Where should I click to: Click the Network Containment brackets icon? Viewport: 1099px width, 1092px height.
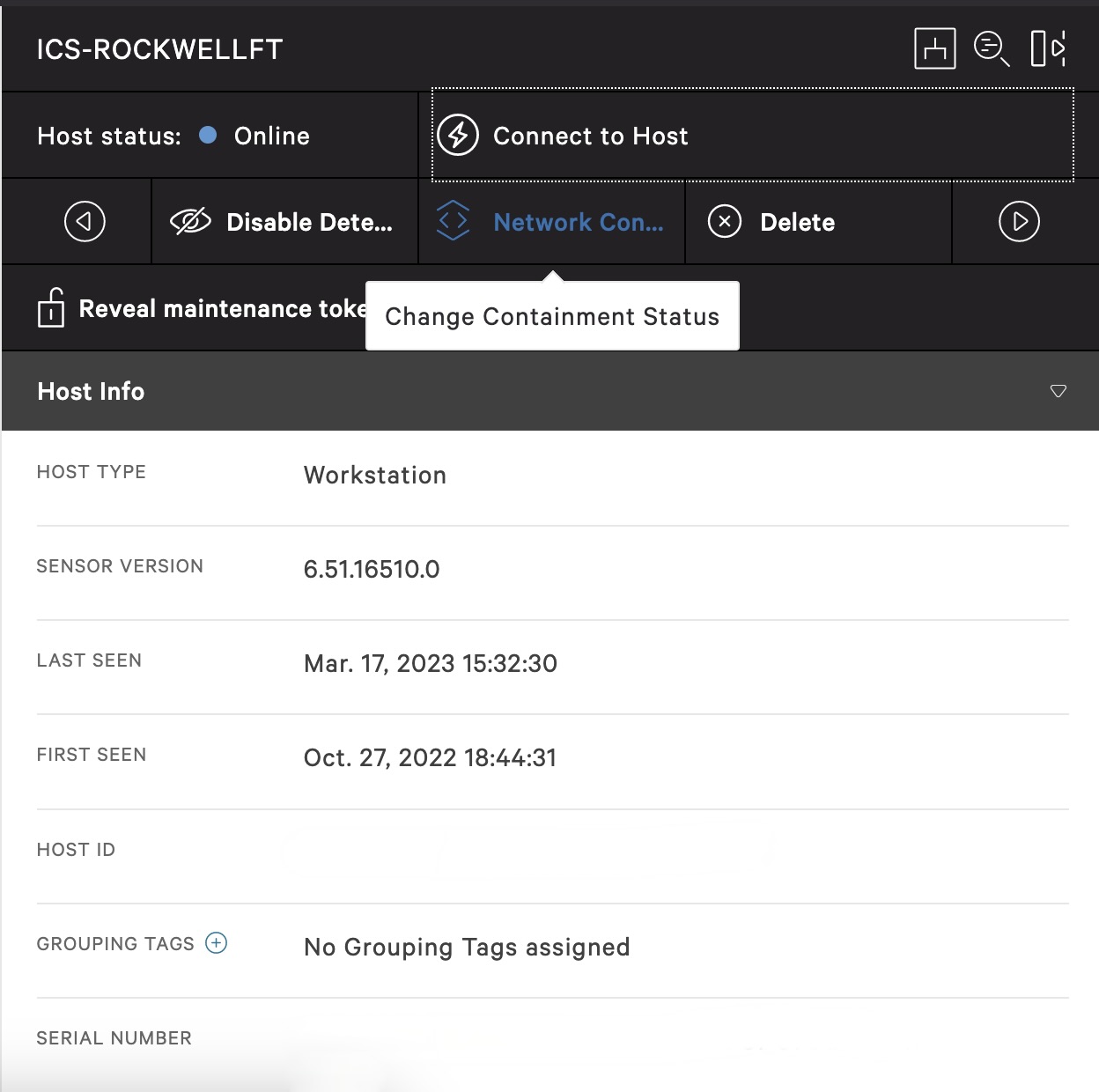[x=453, y=220]
